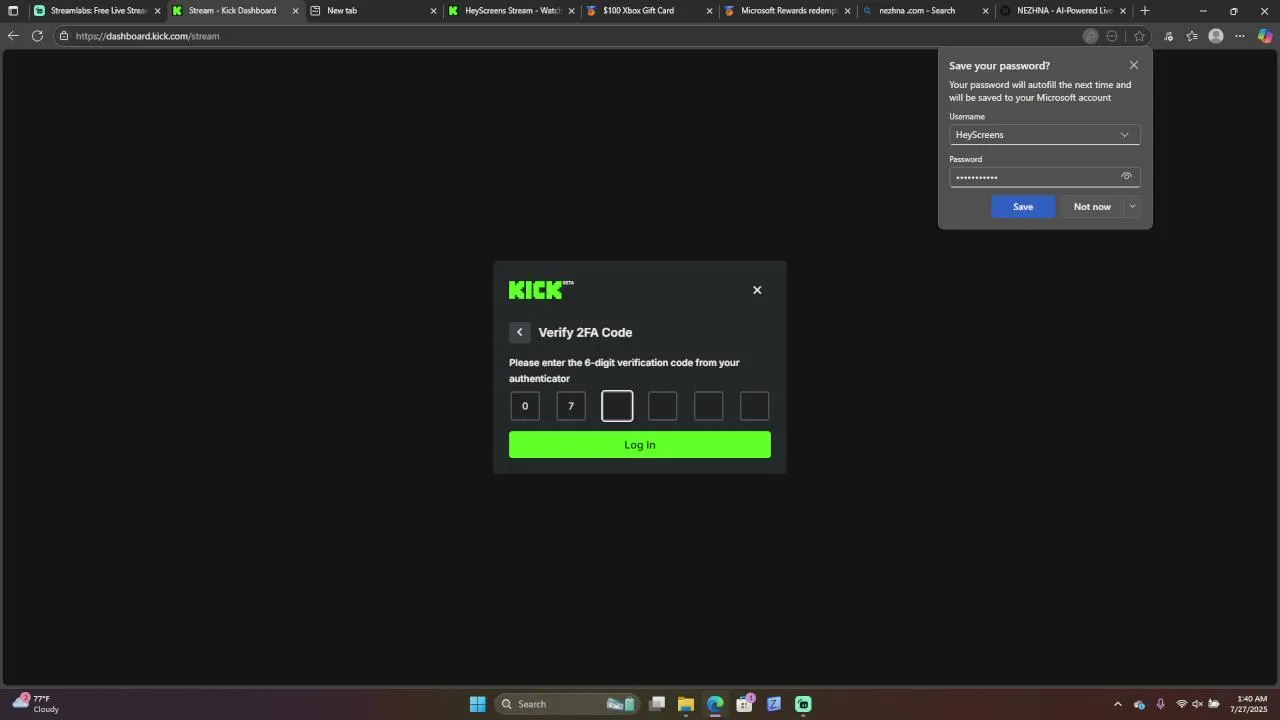This screenshot has height=720, width=1280.
Task: Click the address bar URL
Action: (147, 36)
